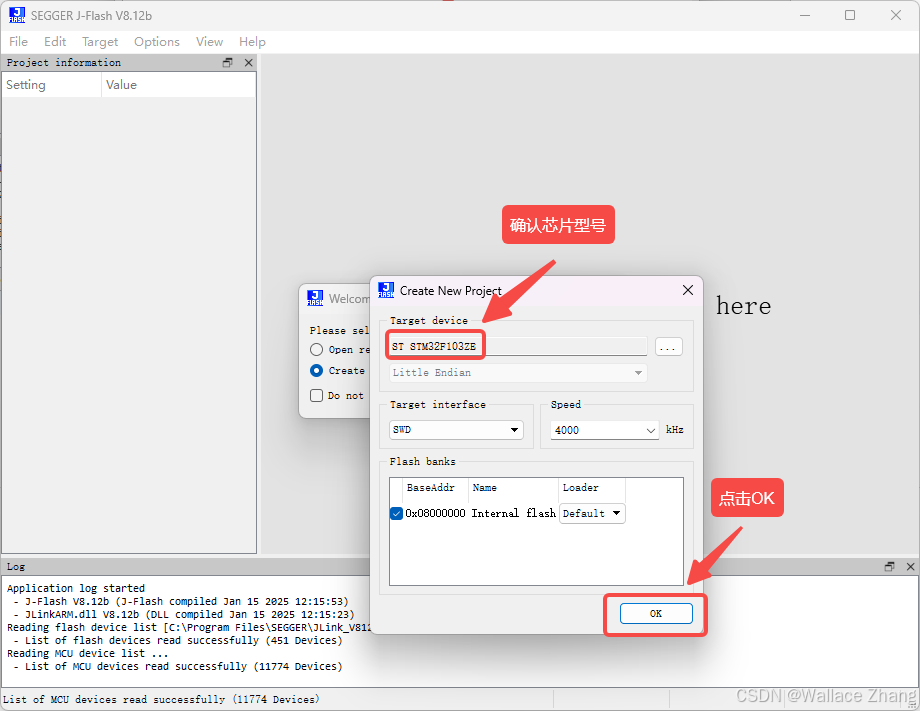
Task: Click the '0x08000000' base address text
Action: [435, 513]
